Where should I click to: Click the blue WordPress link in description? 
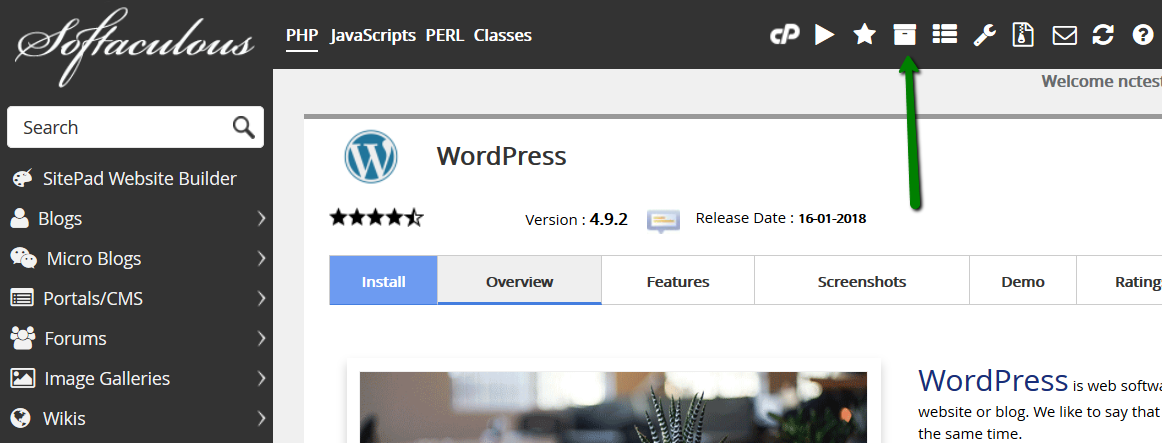(993, 380)
